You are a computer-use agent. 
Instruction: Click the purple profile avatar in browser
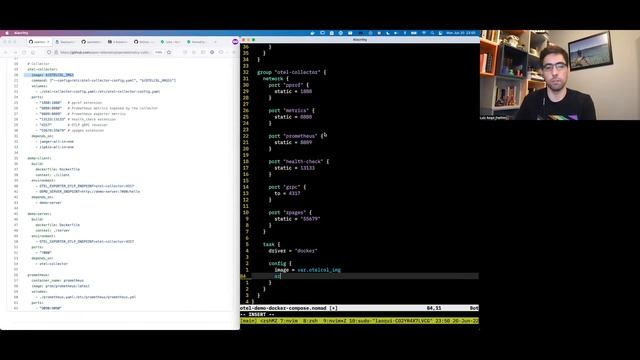(235, 42)
